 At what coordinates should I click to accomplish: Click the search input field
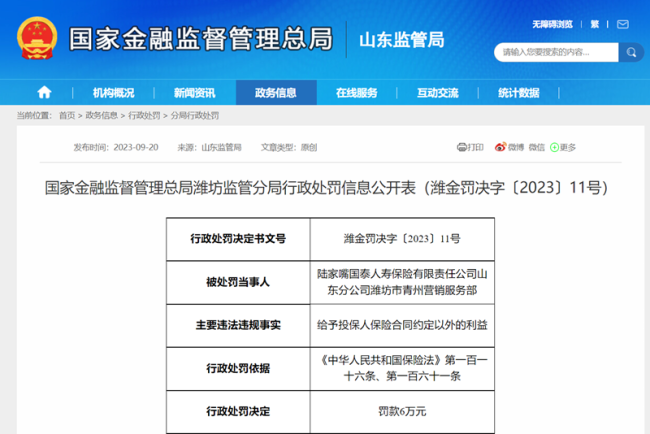pyautogui.click(x=556, y=52)
